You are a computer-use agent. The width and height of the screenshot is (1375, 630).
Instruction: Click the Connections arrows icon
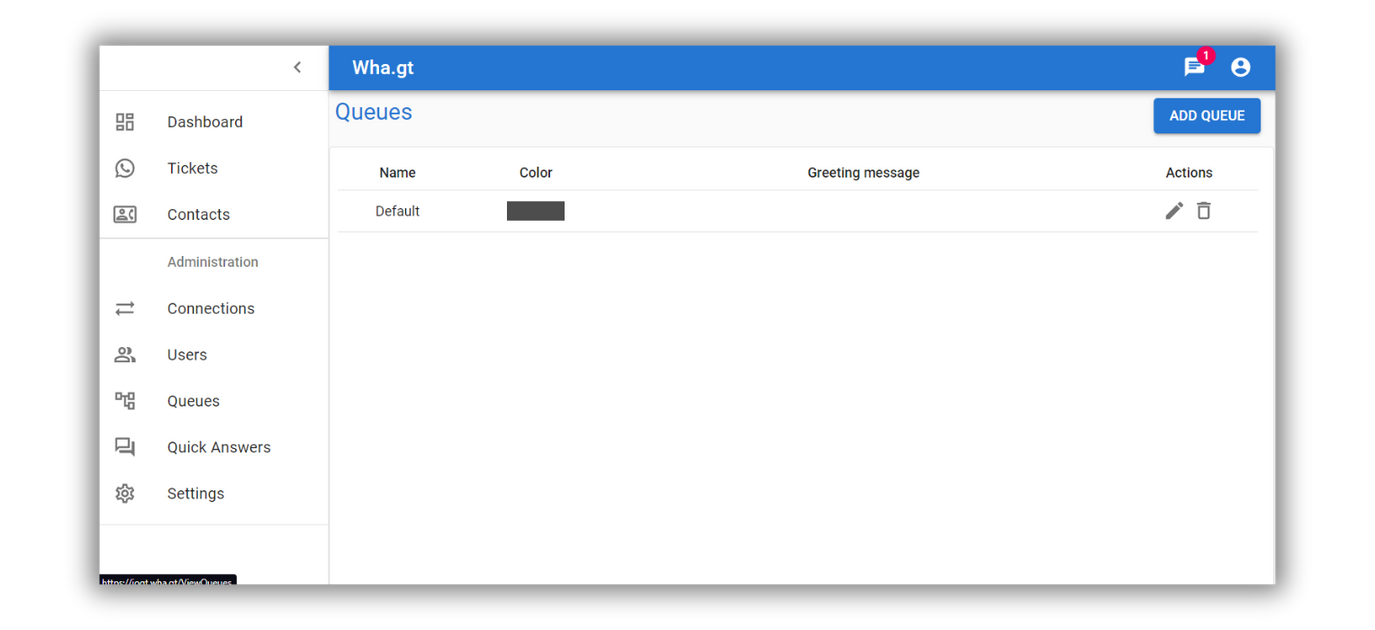click(125, 308)
